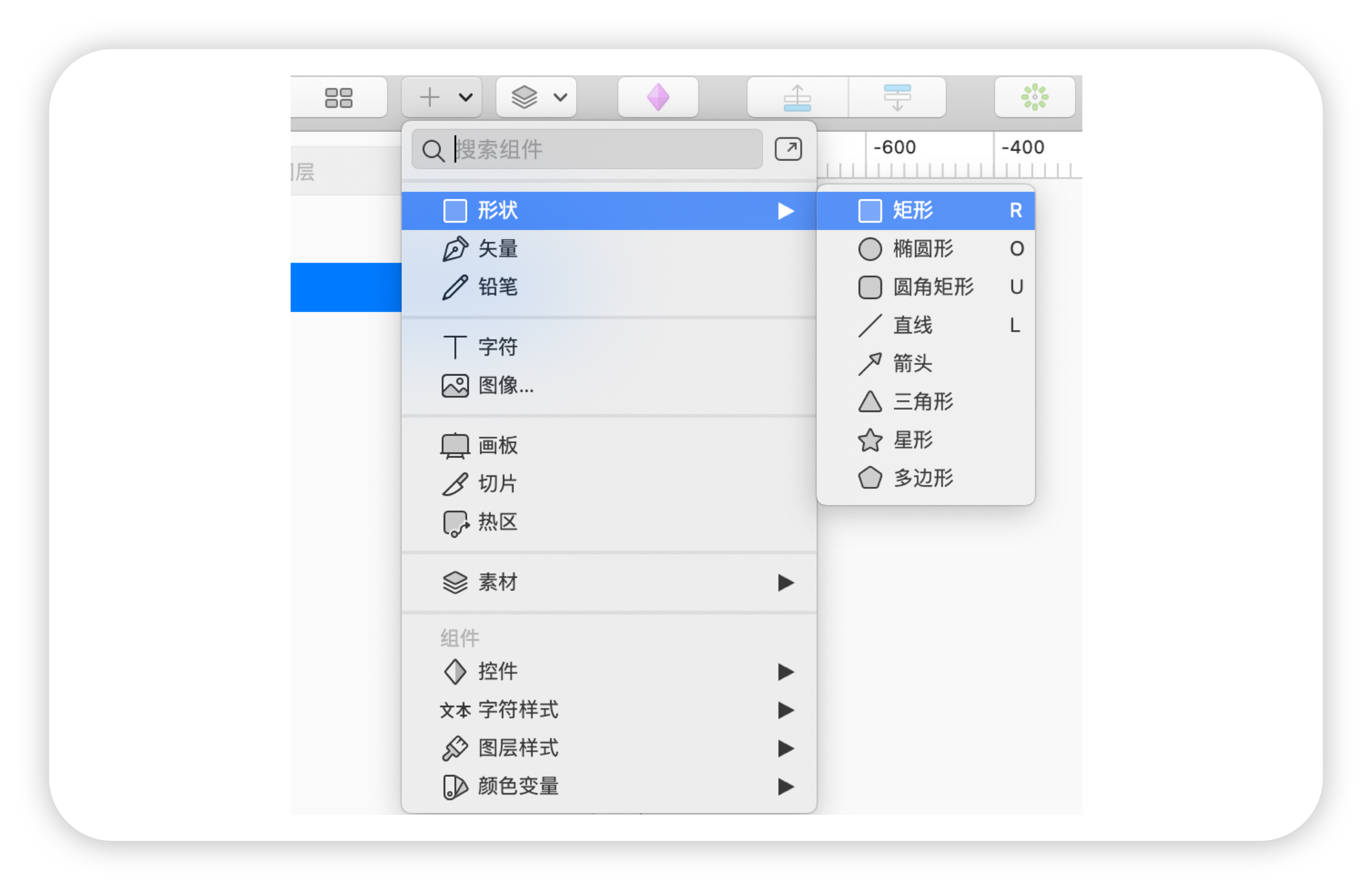Click the forward arrange toolbar icon
The image size is (1372, 890).
(797, 97)
